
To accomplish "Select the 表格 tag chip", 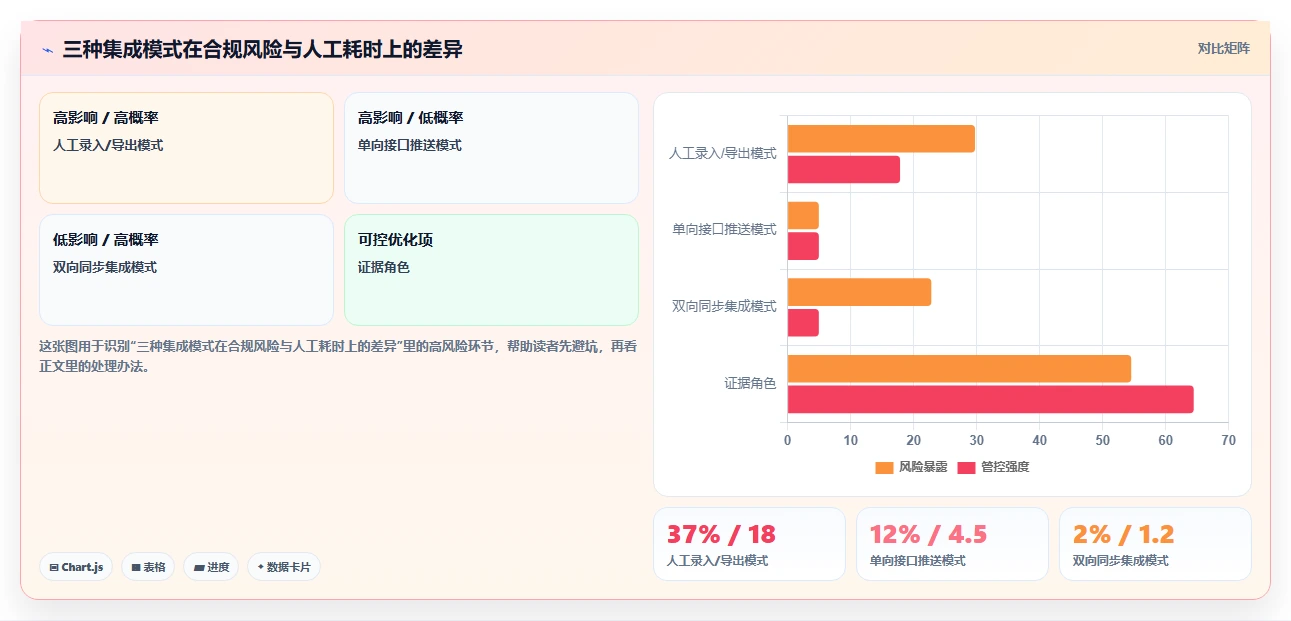I will tap(148, 567).
